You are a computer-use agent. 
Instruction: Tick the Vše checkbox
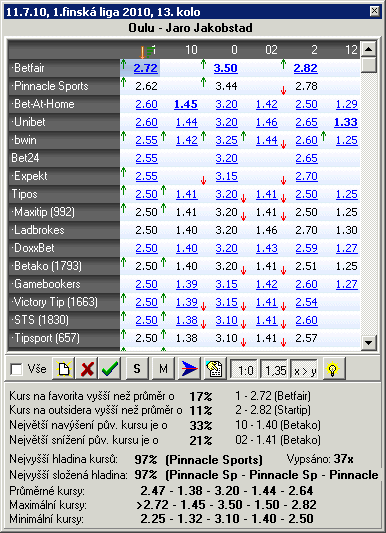16,369
